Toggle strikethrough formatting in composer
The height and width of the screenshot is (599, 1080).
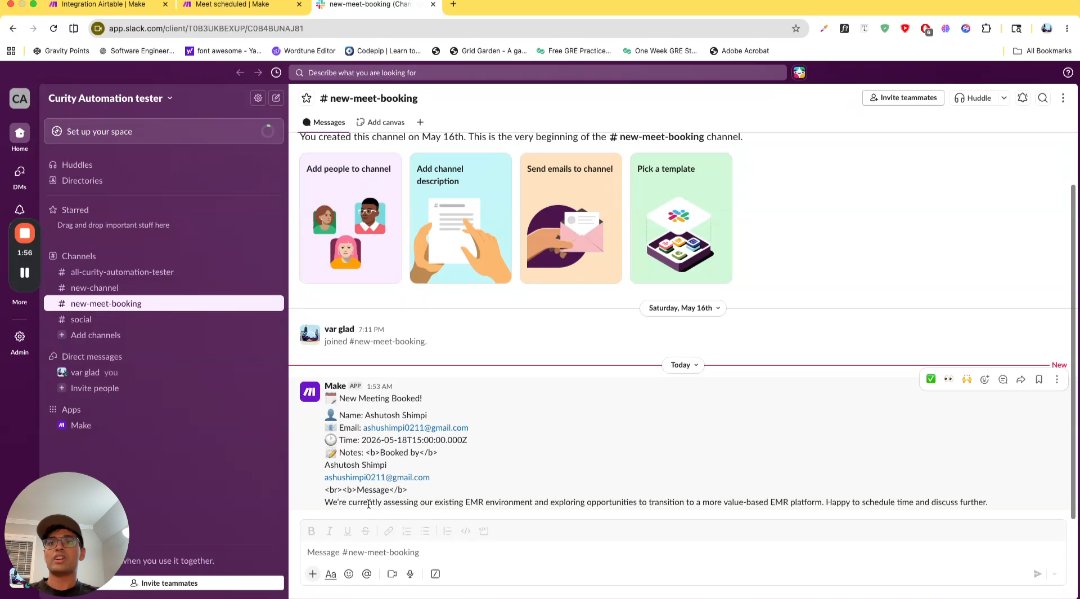pyautogui.click(x=366, y=531)
